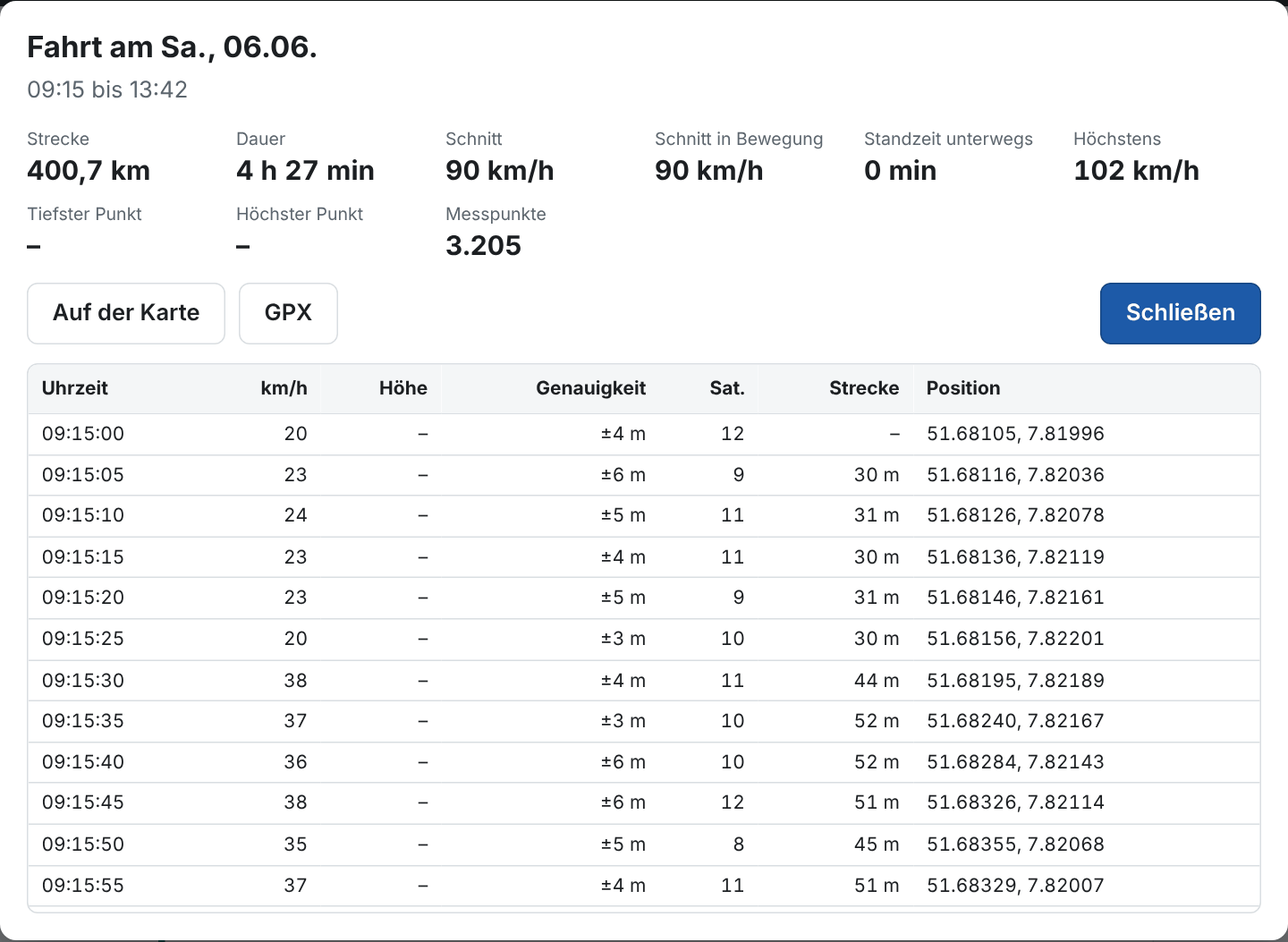Viewport: 1288px width, 942px height.
Task: Click the Strecke column header in the table
Action: (864, 388)
